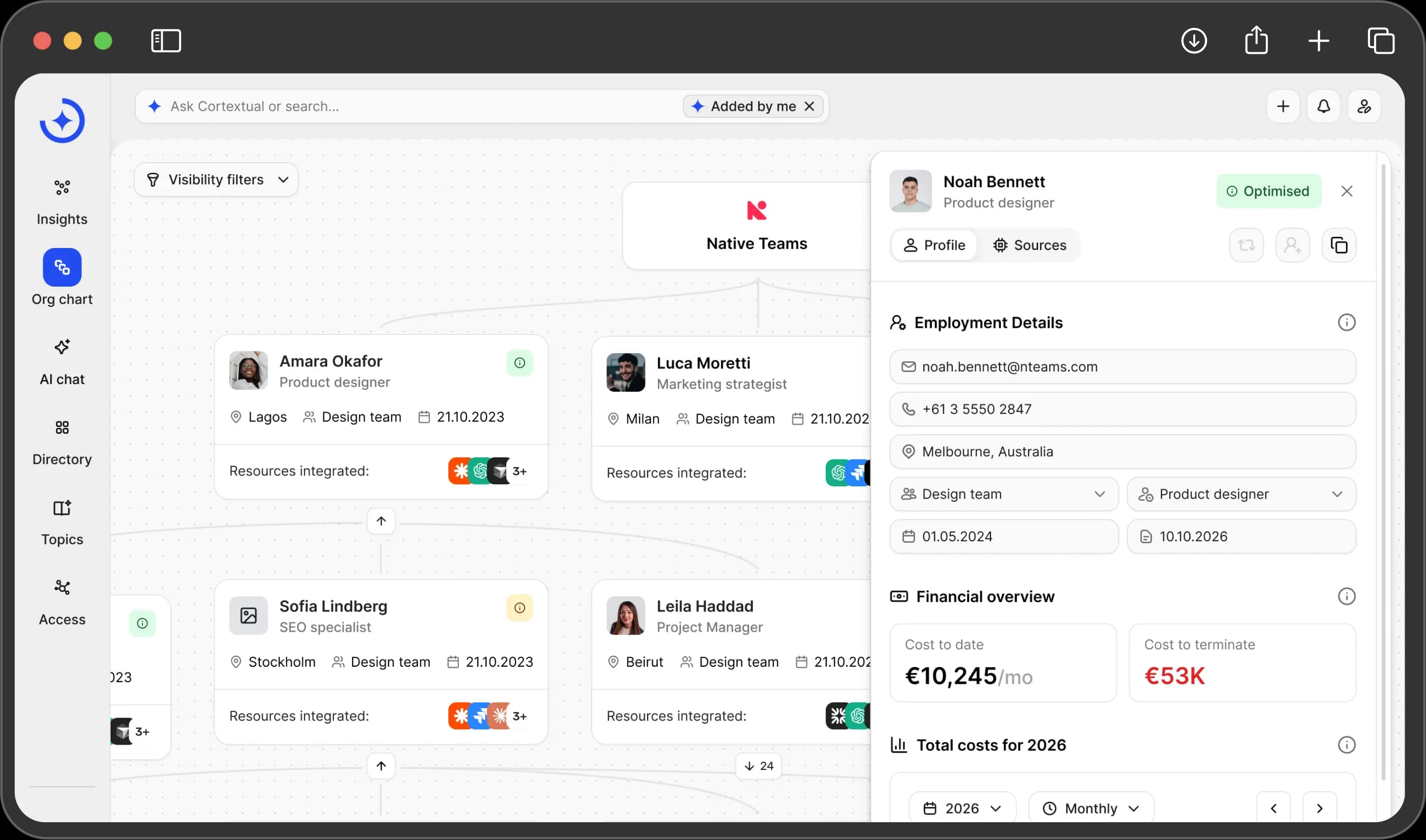The image size is (1426, 840).
Task: Open the Topics section
Action: [62, 522]
